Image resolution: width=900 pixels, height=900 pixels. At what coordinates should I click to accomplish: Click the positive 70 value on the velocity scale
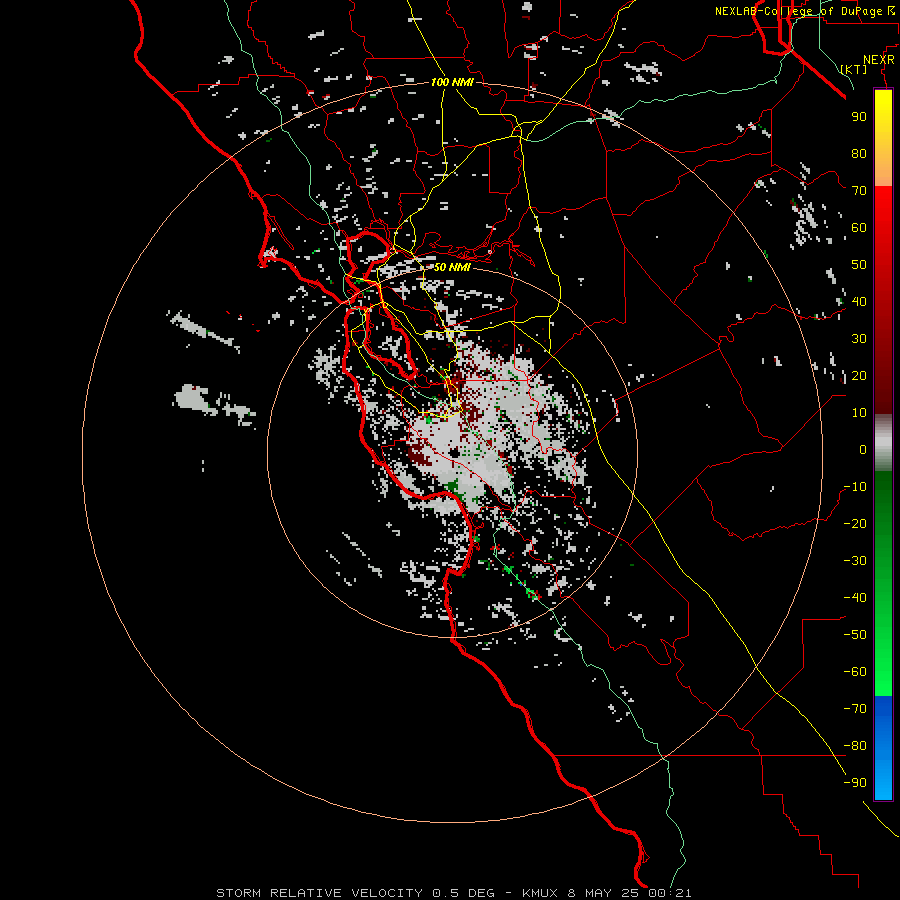pos(859,191)
